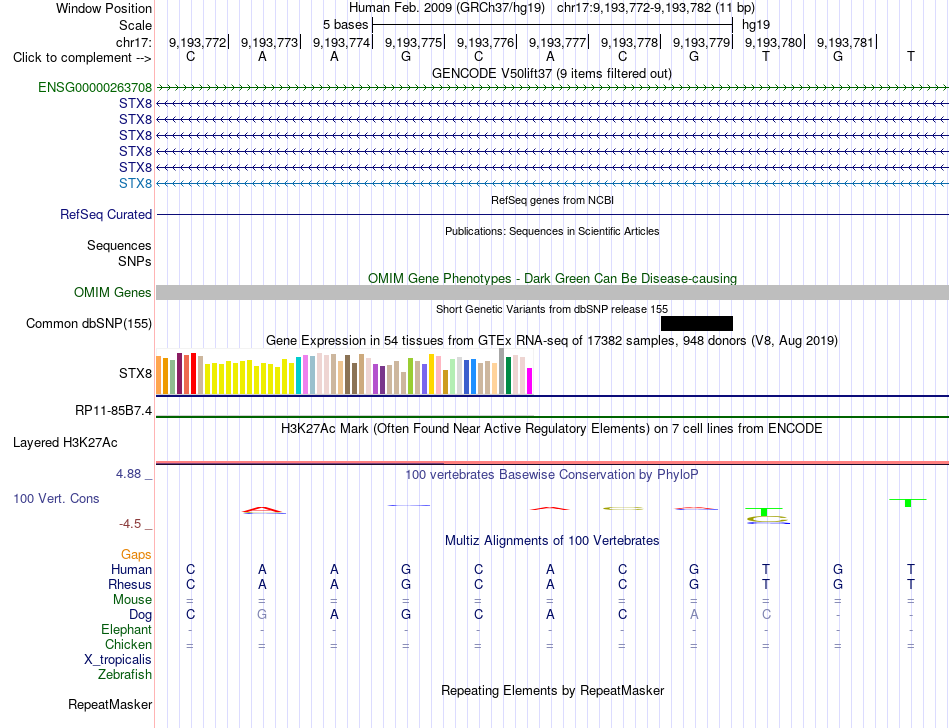Click the genome header 'Human Feb. 2009 (GRCh37/hg19)'

coord(447,8)
